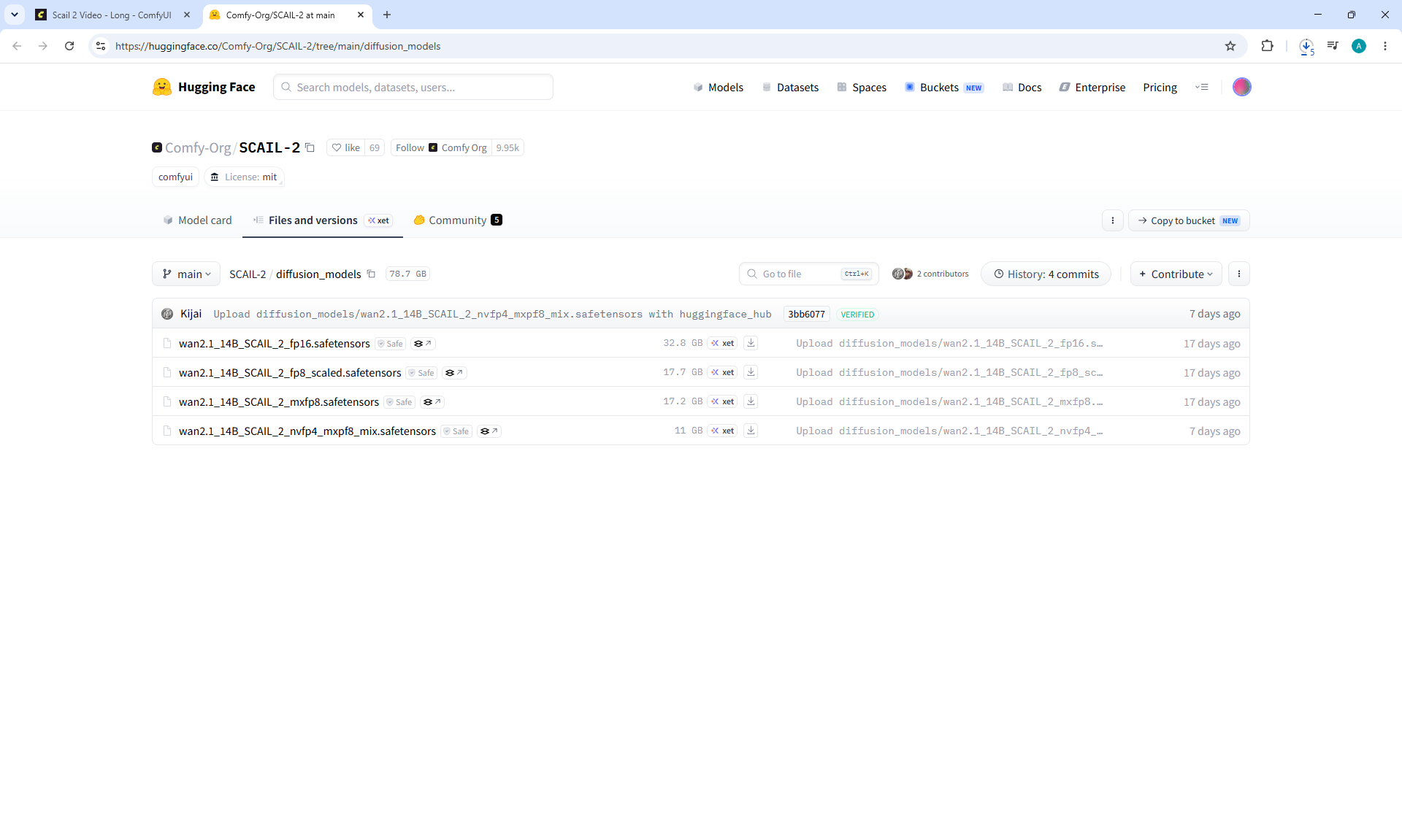
Task: Open the License: mit tag
Action: tap(244, 177)
